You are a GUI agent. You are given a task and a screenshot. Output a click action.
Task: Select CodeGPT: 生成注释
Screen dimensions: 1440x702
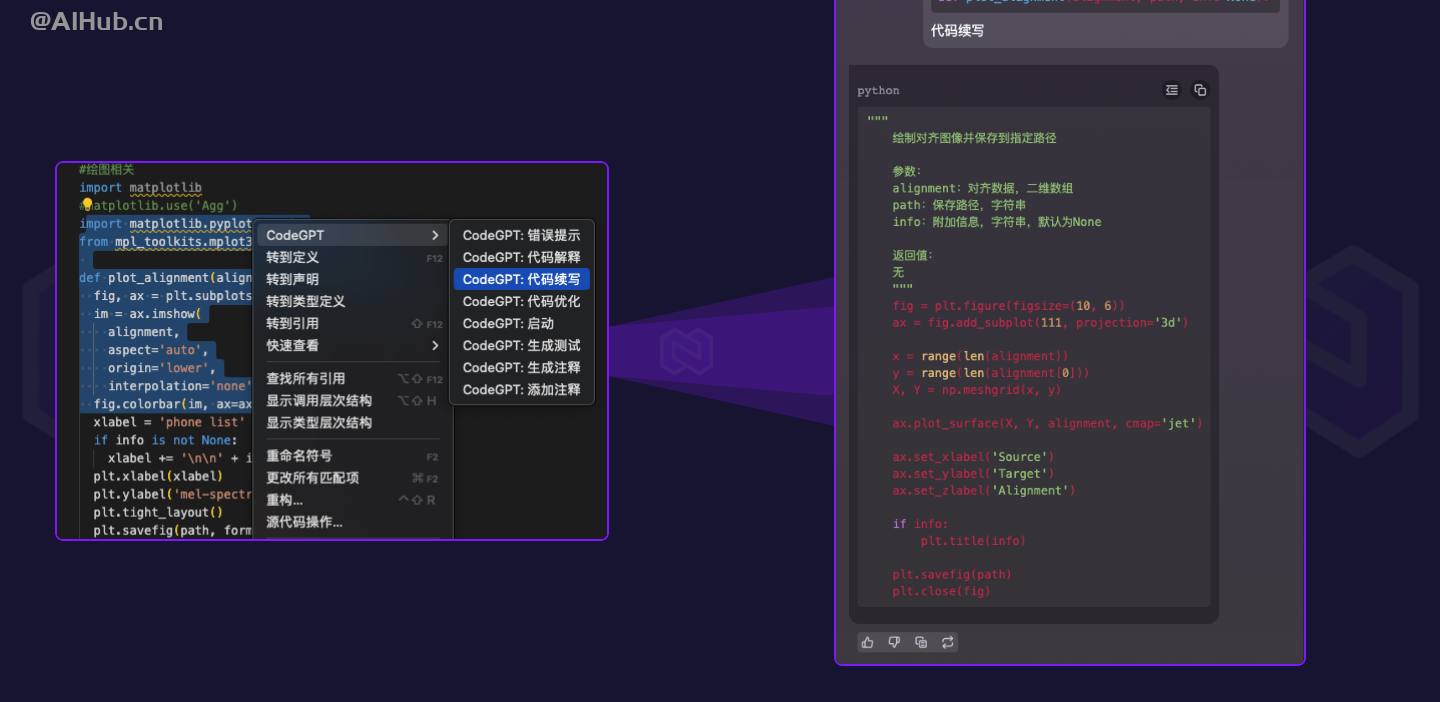[x=522, y=367]
